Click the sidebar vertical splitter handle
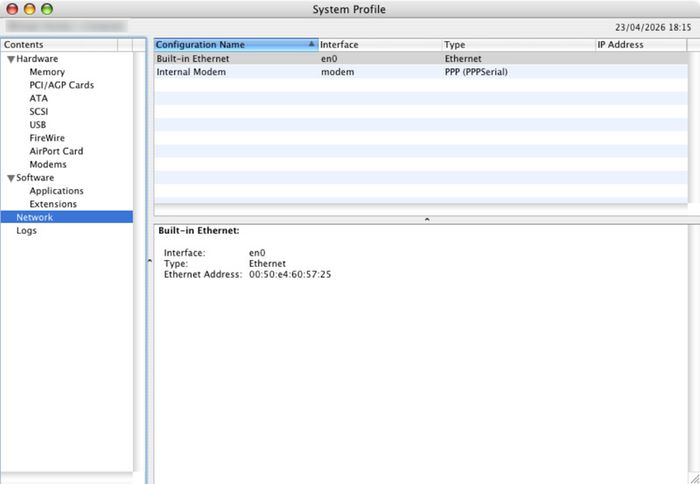Viewport: 700px width, 484px height. pos(150,261)
